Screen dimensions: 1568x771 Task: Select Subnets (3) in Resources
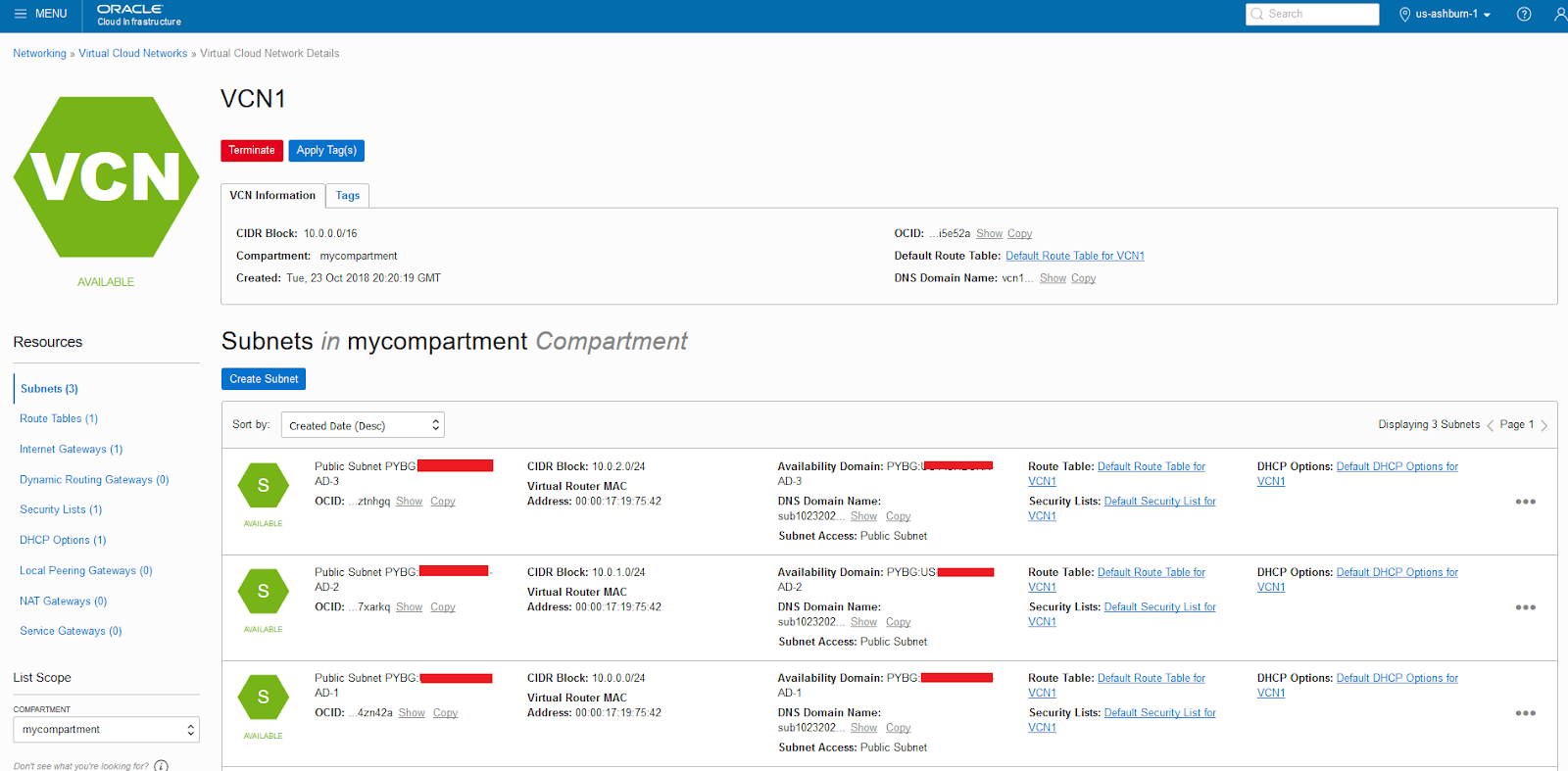pos(49,389)
